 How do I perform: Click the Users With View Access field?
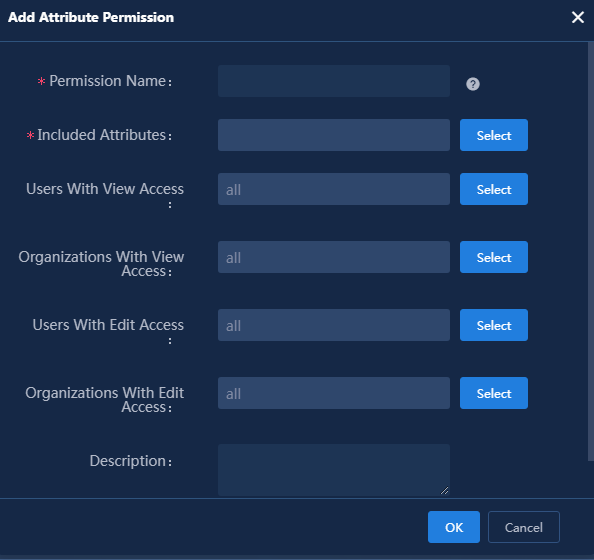pos(334,189)
